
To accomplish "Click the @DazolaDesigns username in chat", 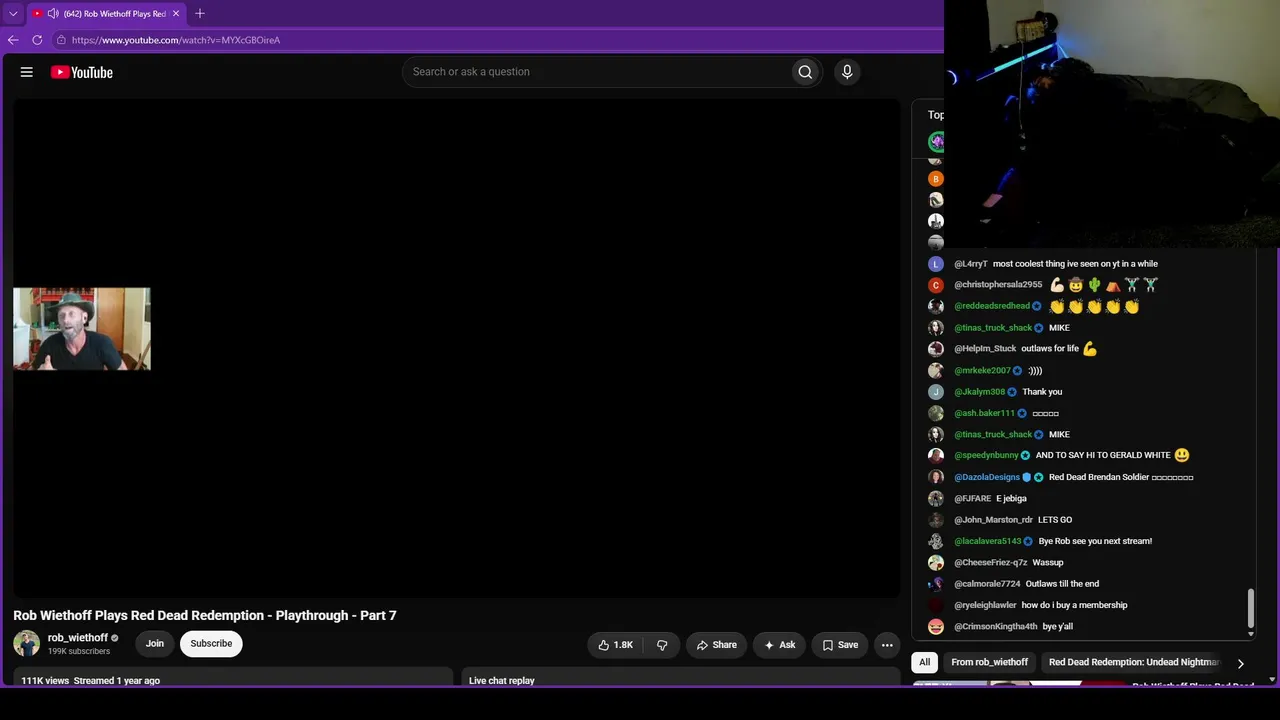I will click(x=987, y=477).
